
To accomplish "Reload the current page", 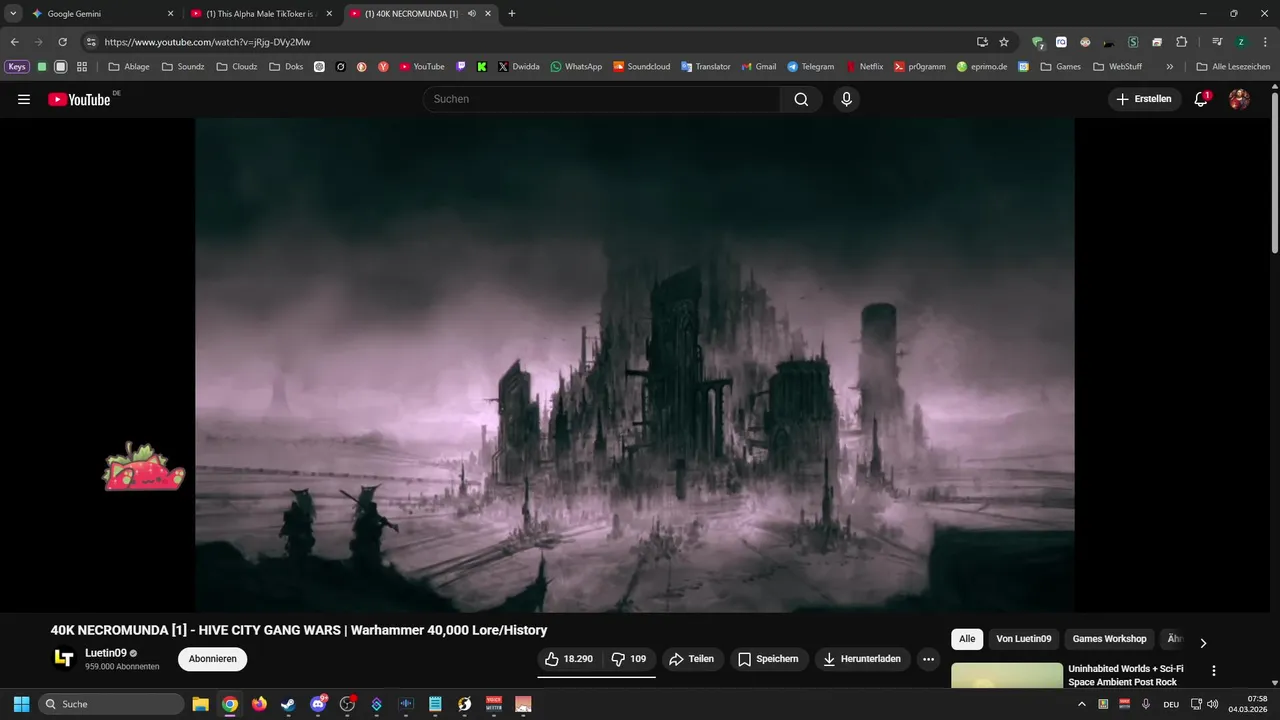I will click(62, 42).
